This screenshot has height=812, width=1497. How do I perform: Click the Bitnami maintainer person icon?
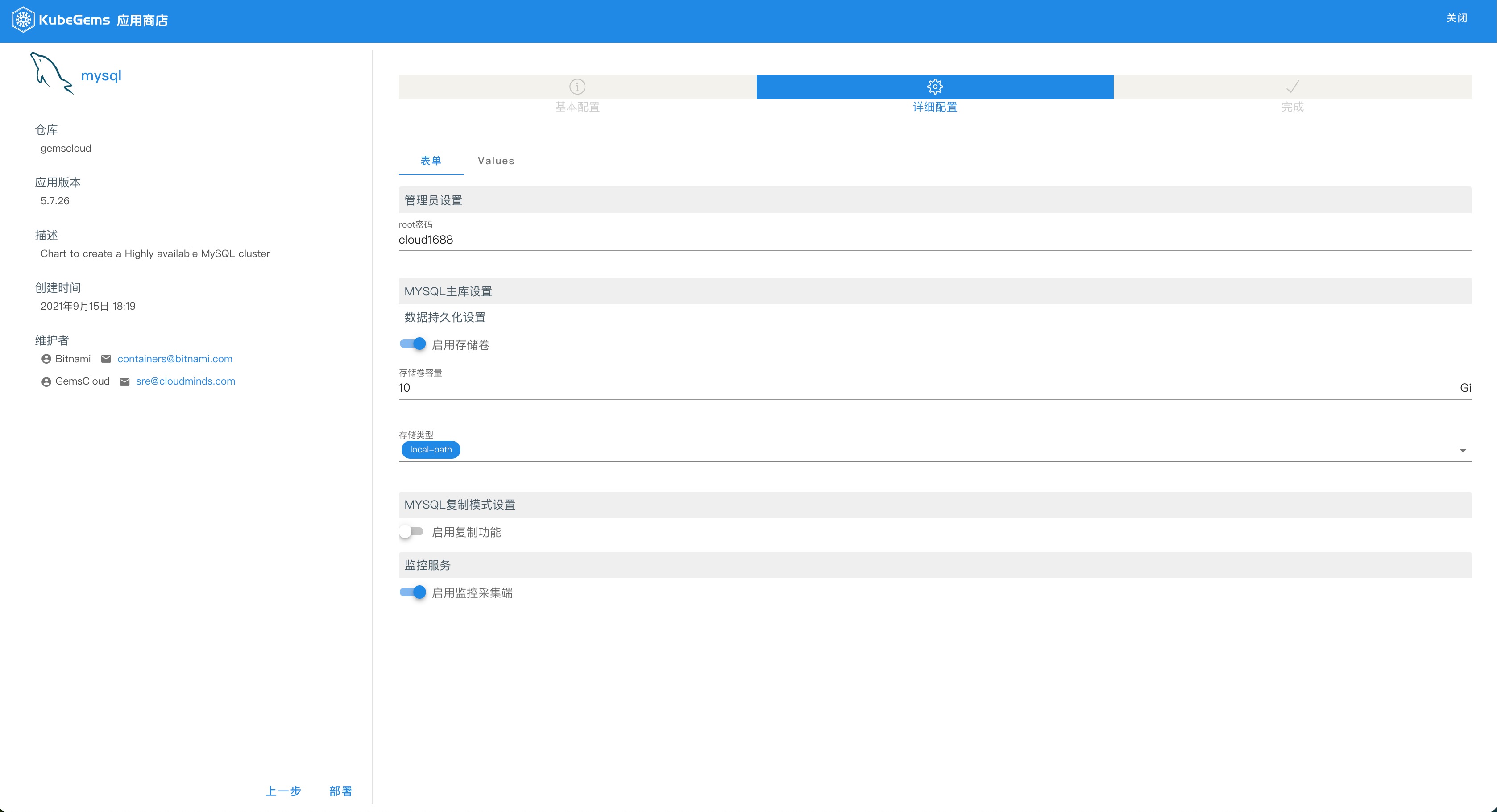coord(46,359)
